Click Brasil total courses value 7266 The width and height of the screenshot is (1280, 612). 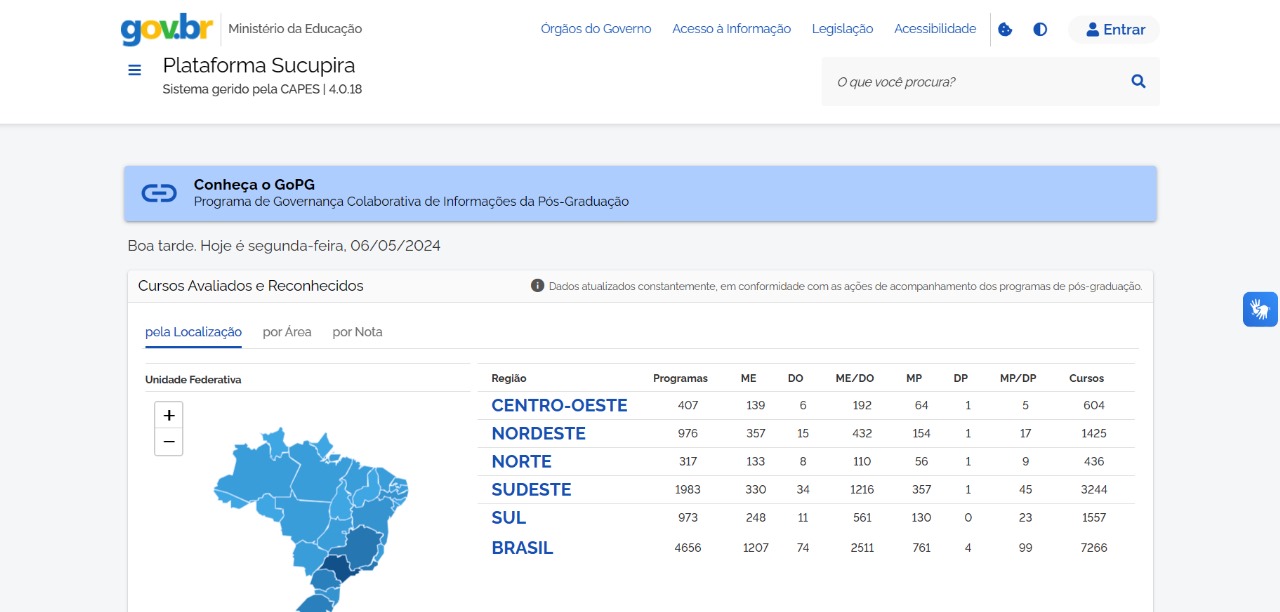pyautogui.click(x=1093, y=547)
